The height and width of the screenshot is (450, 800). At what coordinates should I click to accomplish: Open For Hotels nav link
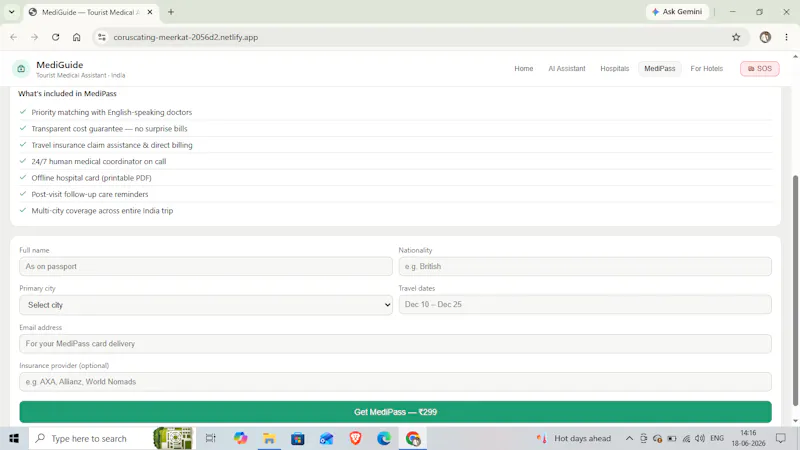coord(707,68)
